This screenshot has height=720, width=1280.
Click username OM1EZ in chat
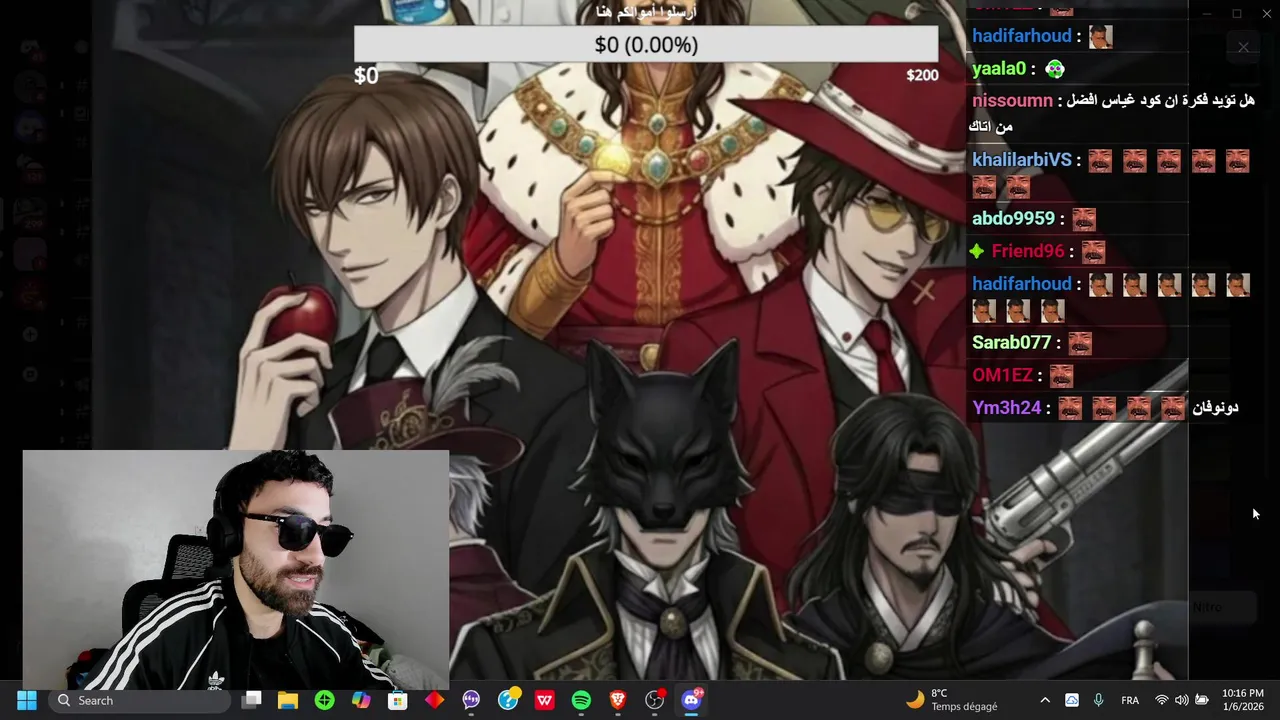tap(1002, 375)
